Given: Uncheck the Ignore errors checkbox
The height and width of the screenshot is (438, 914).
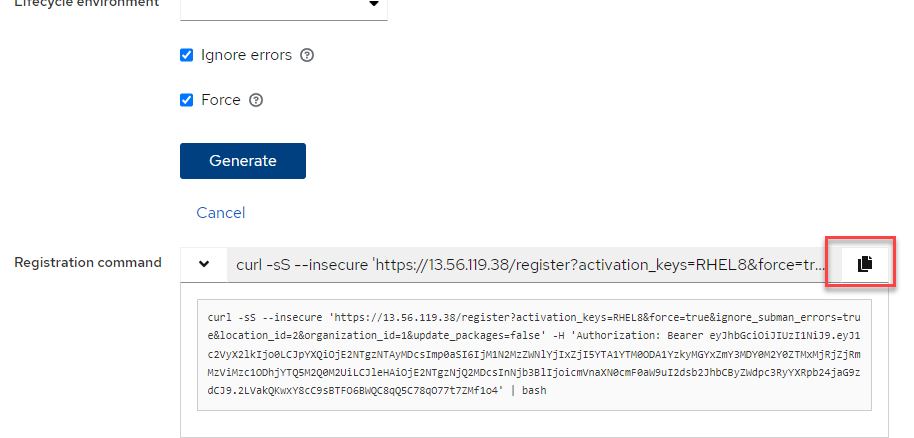Looking at the screenshot, I should 186,55.
